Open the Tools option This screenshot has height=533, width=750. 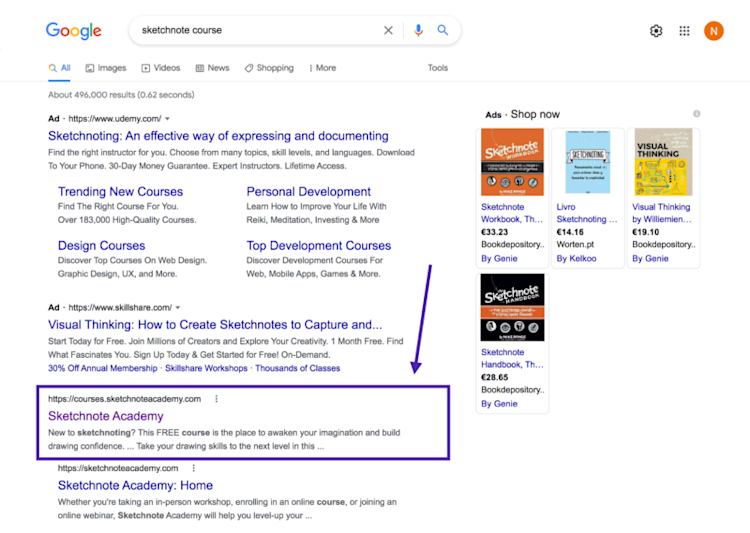pos(438,68)
